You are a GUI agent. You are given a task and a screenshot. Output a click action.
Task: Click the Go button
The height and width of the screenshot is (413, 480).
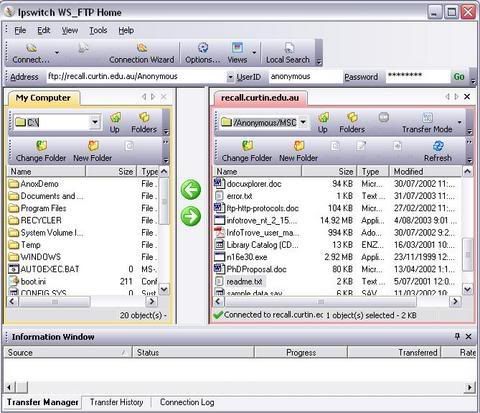459,77
